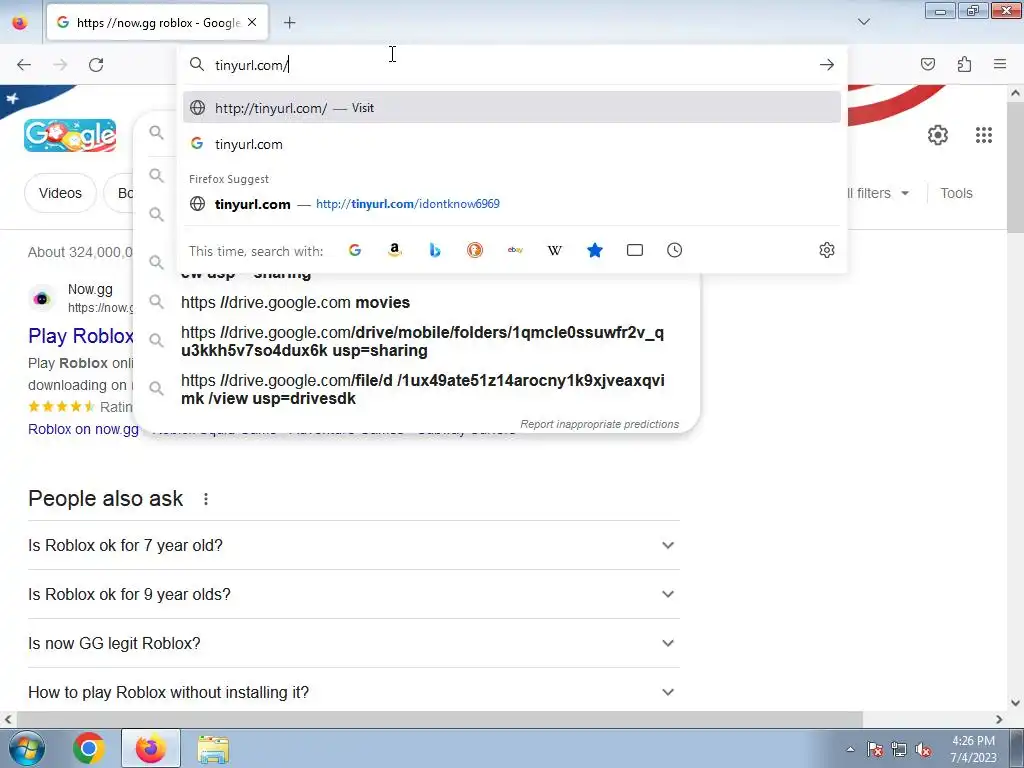1024x768 pixels.
Task: Search history using the clock icon
Action: pyautogui.click(x=675, y=250)
